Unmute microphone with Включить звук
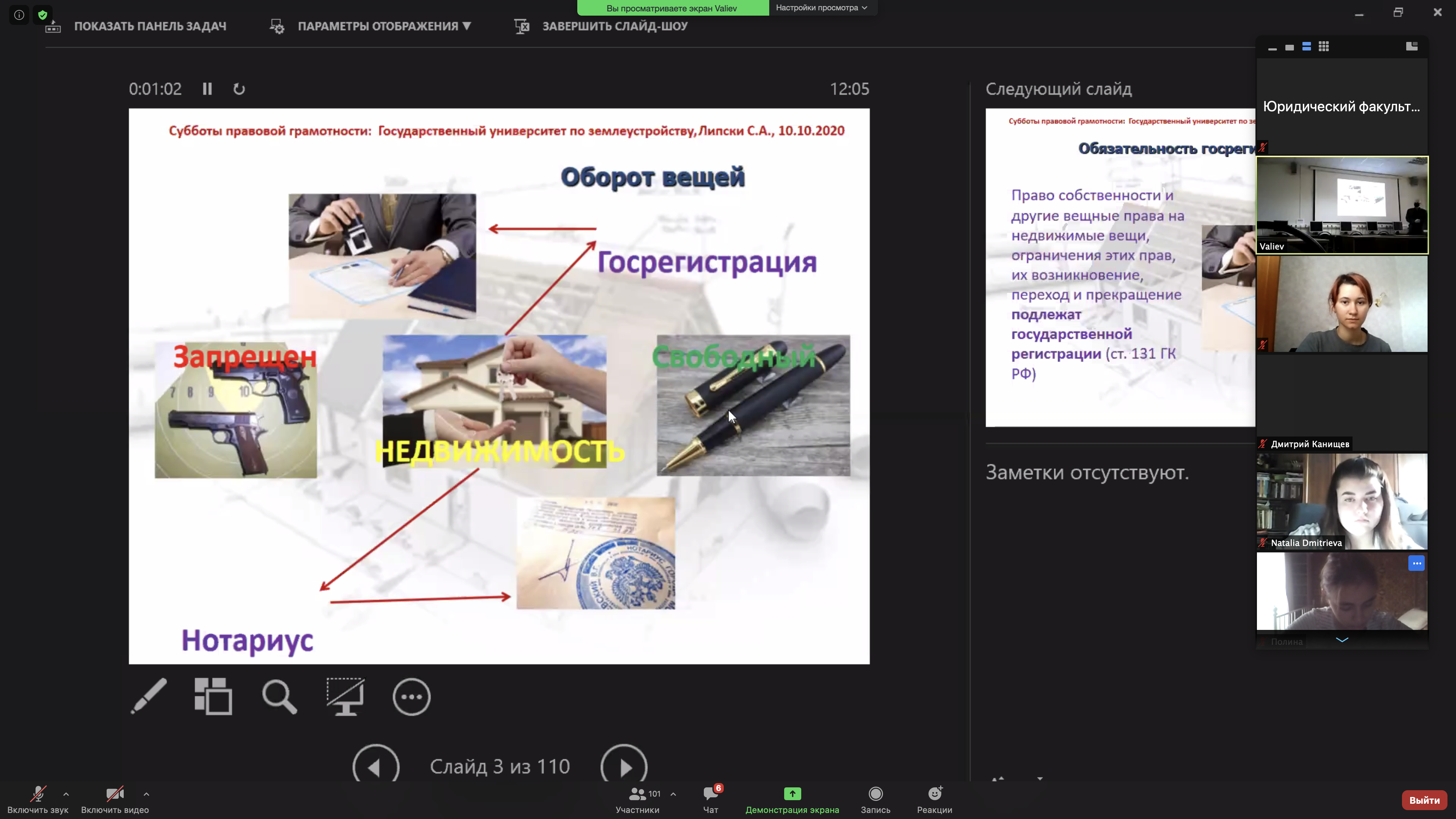Screen dimensions: 1456x819 point(38,800)
